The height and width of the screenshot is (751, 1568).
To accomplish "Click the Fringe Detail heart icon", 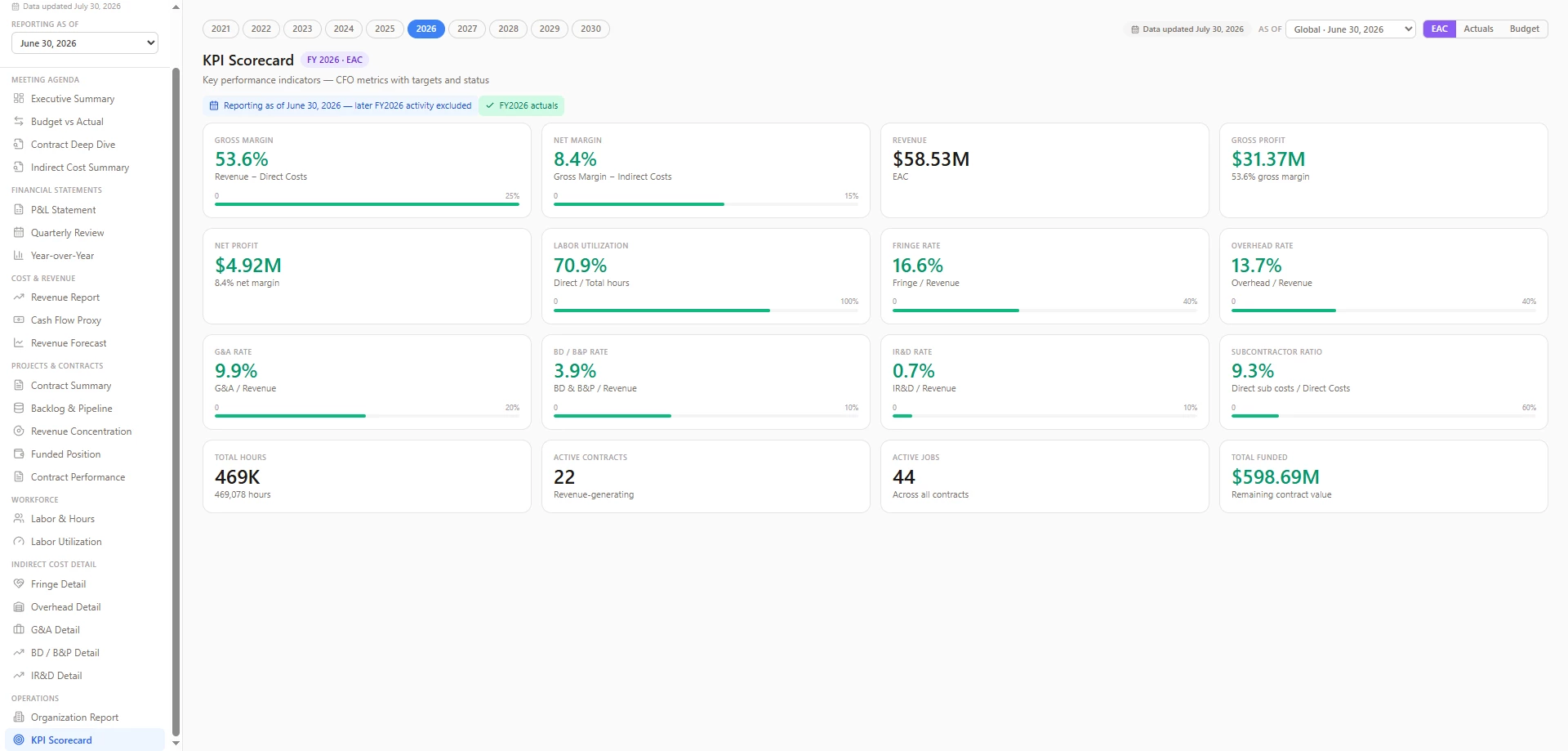I will (x=19, y=583).
